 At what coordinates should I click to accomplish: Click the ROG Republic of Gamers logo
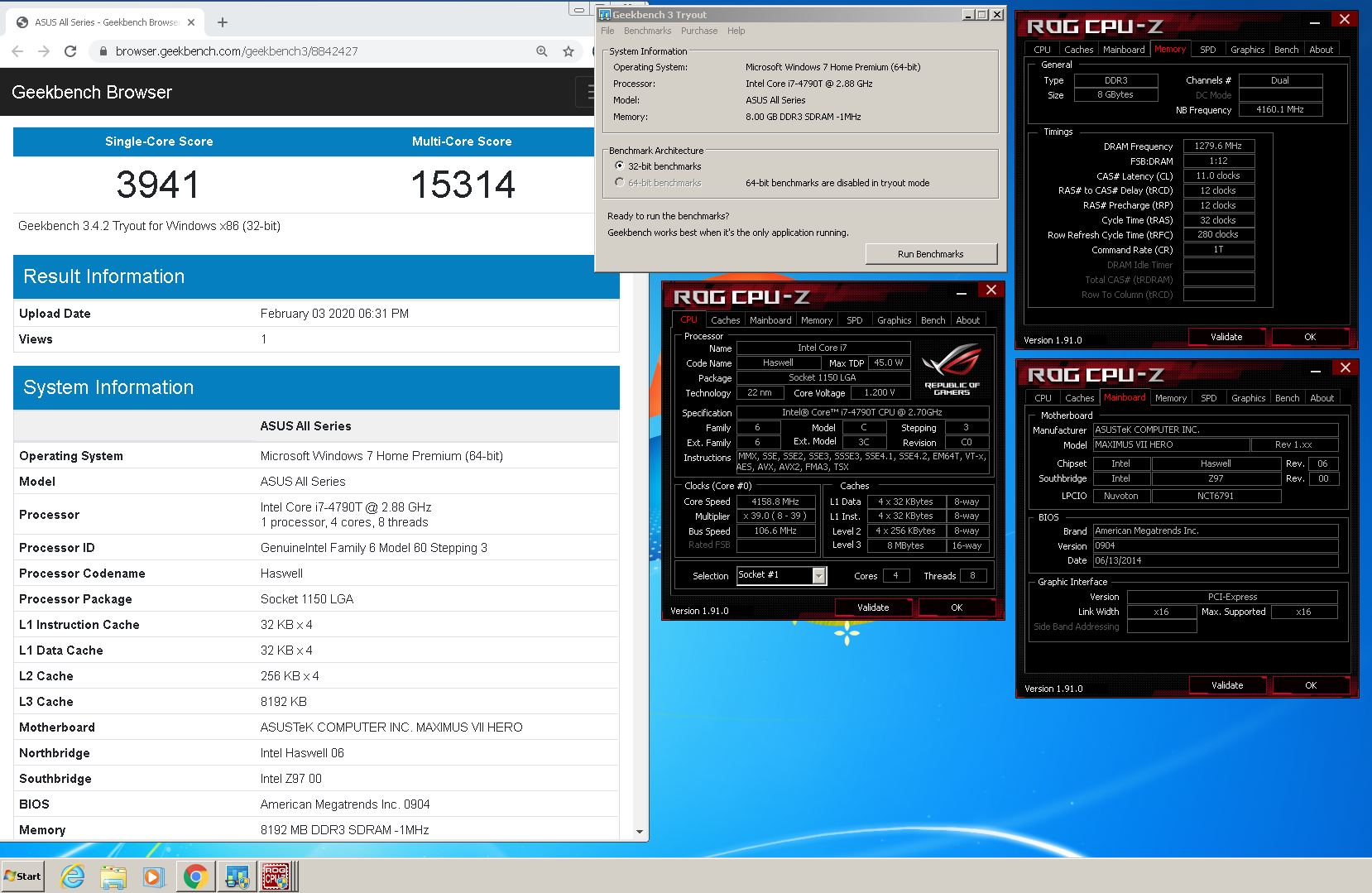[x=952, y=369]
